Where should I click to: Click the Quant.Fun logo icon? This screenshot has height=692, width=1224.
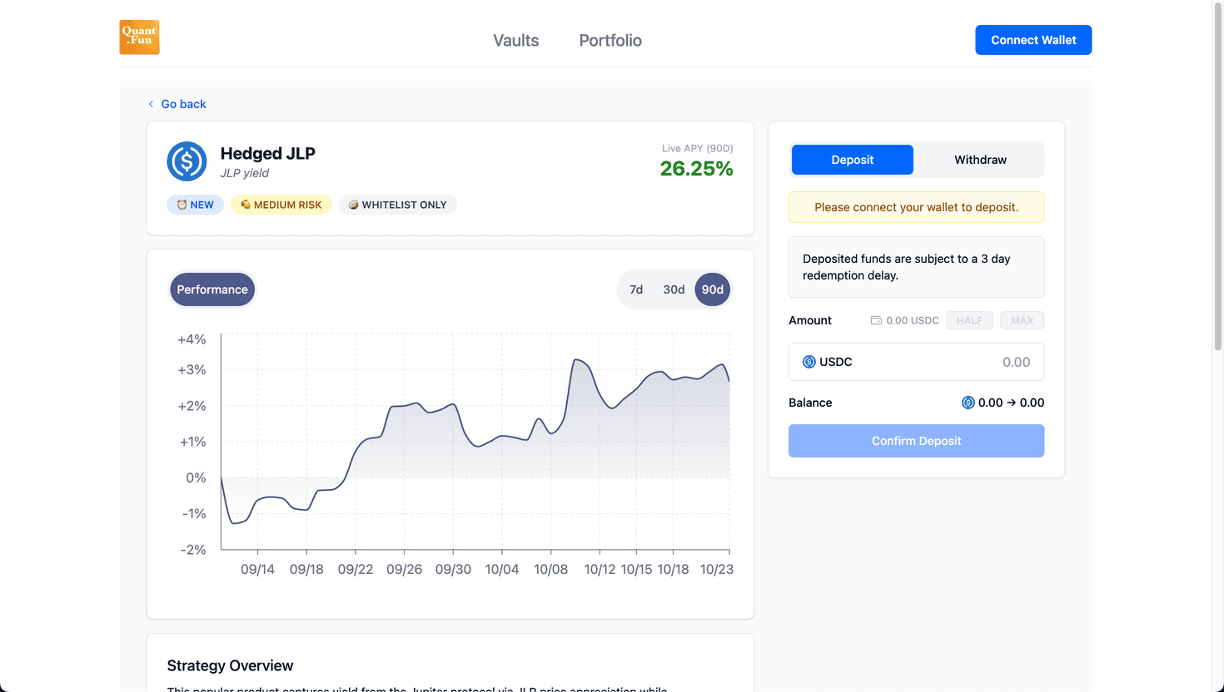(x=139, y=38)
